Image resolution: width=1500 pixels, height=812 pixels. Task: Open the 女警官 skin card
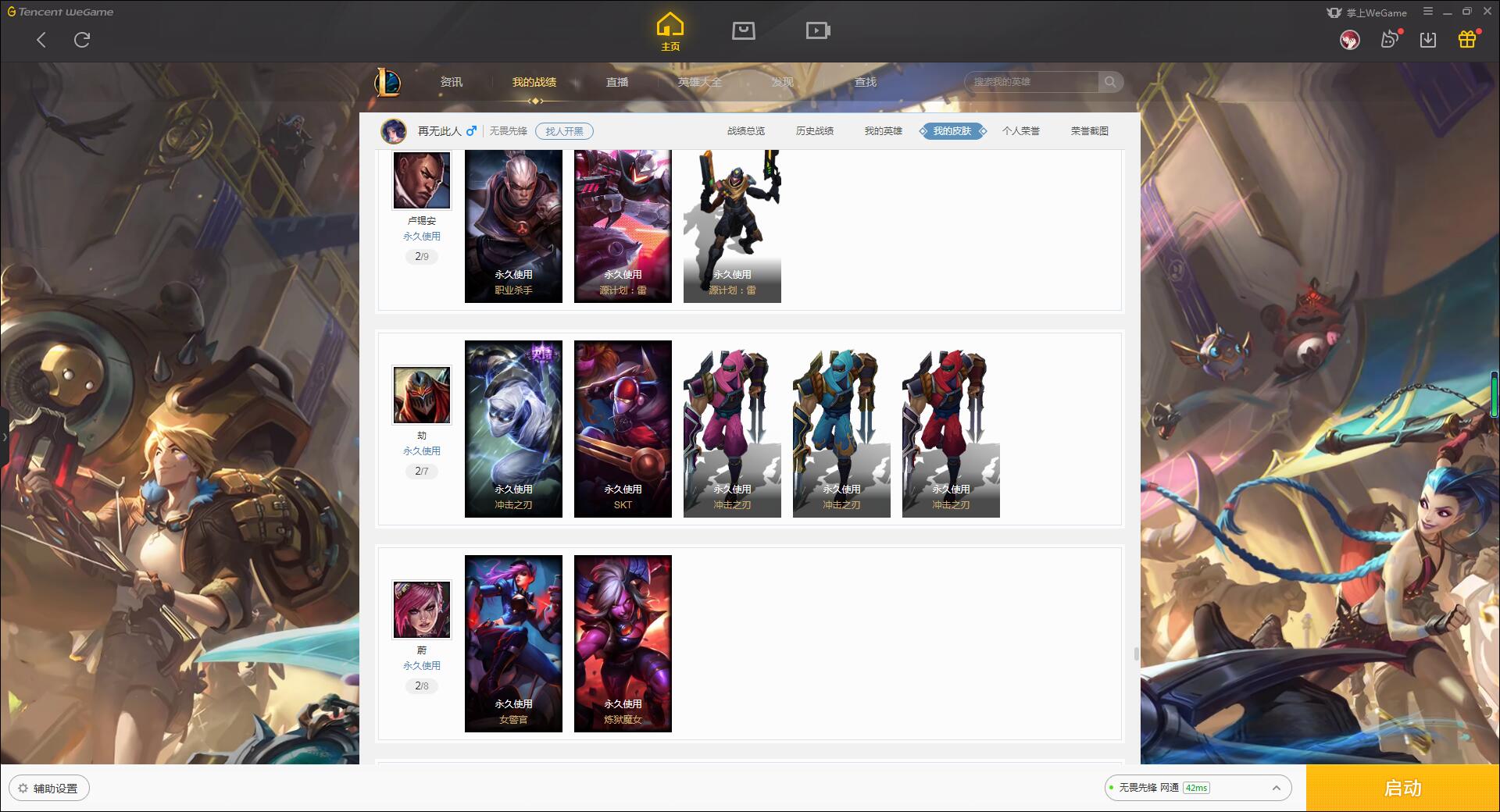(513, 643)
